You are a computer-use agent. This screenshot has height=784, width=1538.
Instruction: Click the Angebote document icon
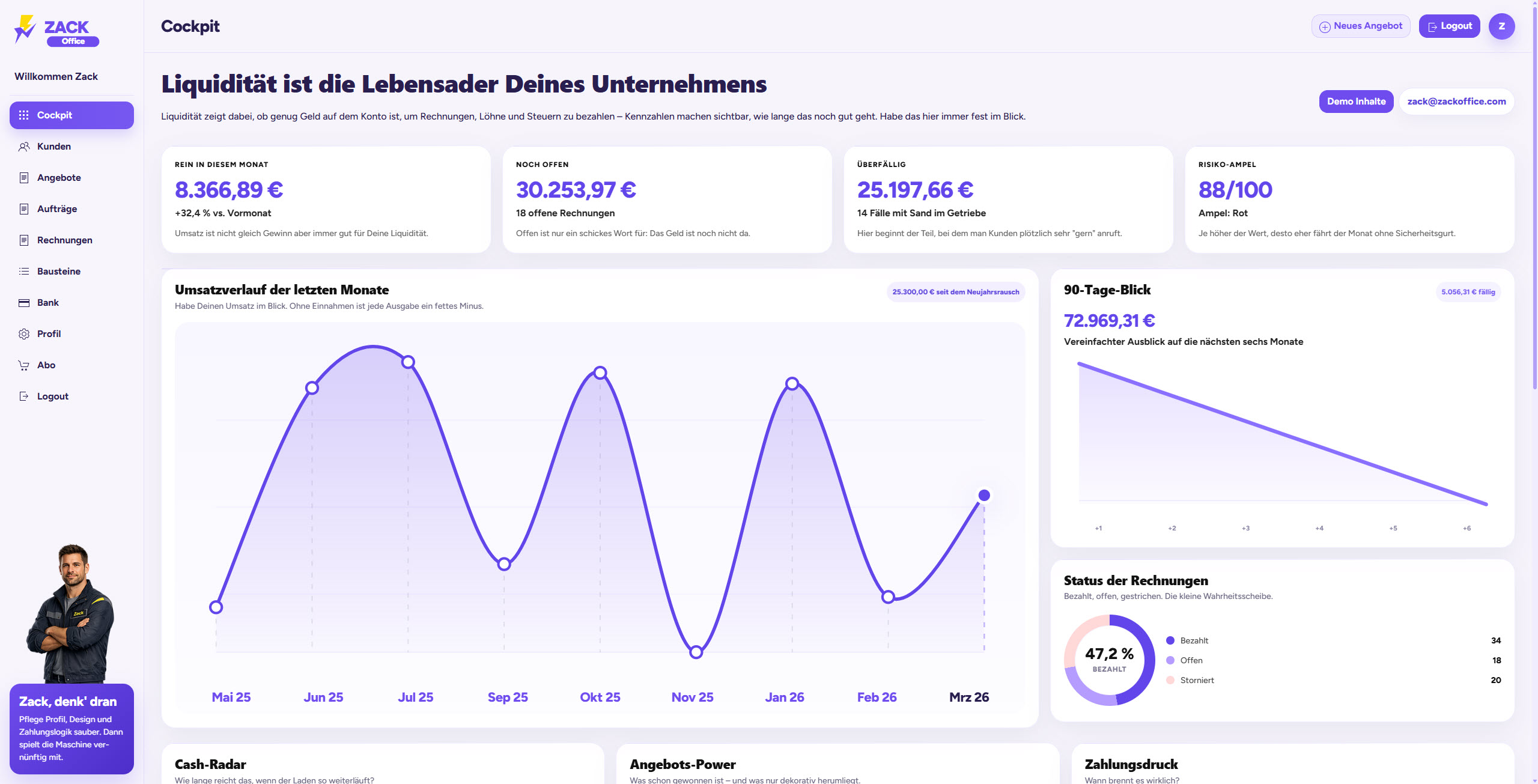click(x=24, y=178)
